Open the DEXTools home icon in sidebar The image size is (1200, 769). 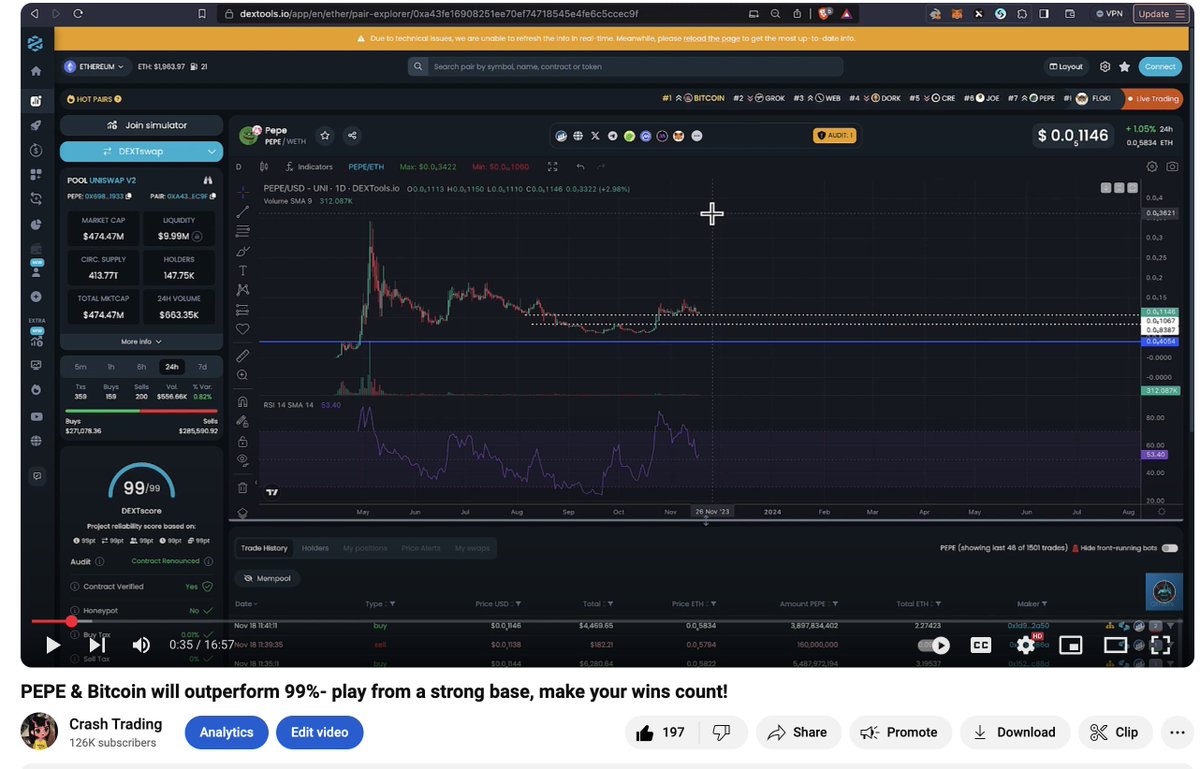tap(36, 72)
